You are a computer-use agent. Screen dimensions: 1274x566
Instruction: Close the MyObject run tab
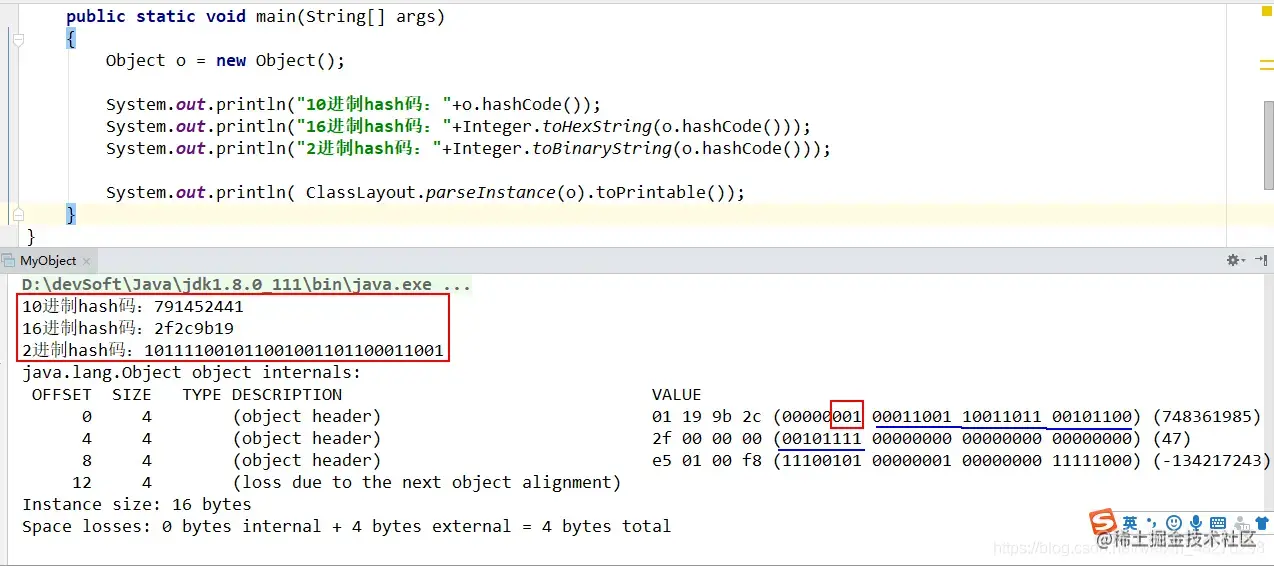tap(84, 261)
